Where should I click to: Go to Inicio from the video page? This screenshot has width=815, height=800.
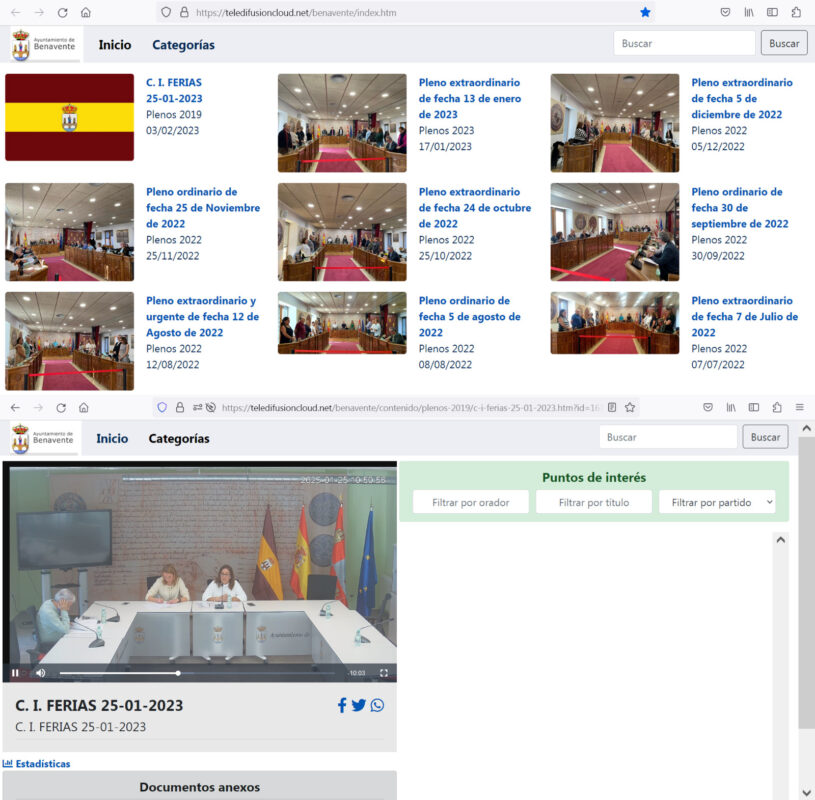tap(112, 438)
